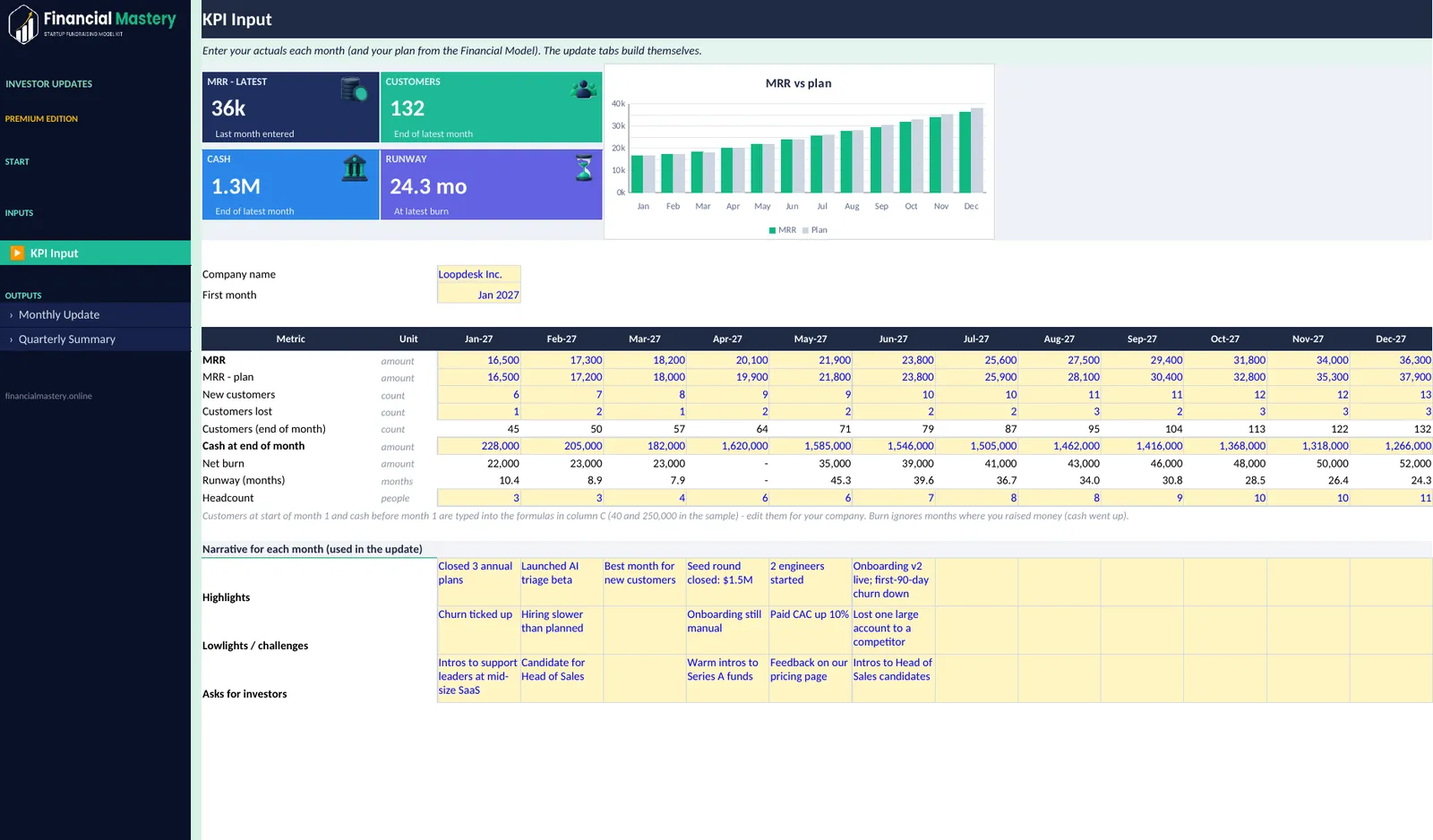1433x840 pixels.
Task: Open the Quarterly Summary sidebar item
Action: coord(95,339)
